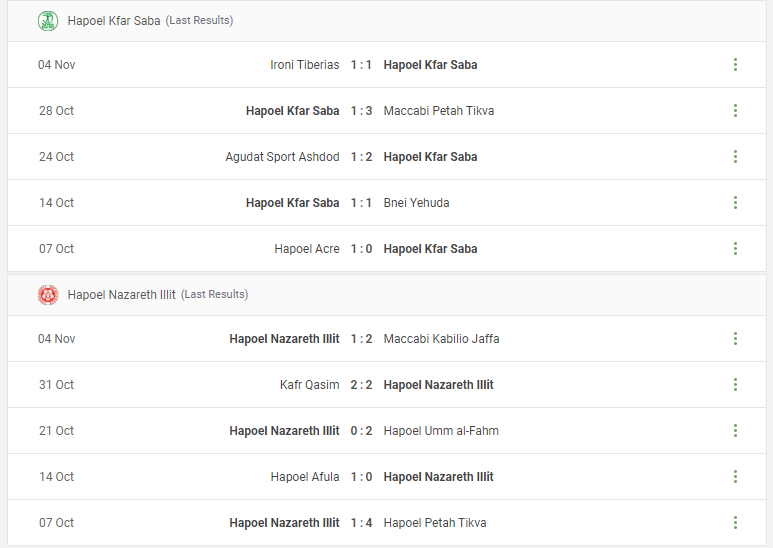Click the 21 Oct match date

tap(56, 431)
